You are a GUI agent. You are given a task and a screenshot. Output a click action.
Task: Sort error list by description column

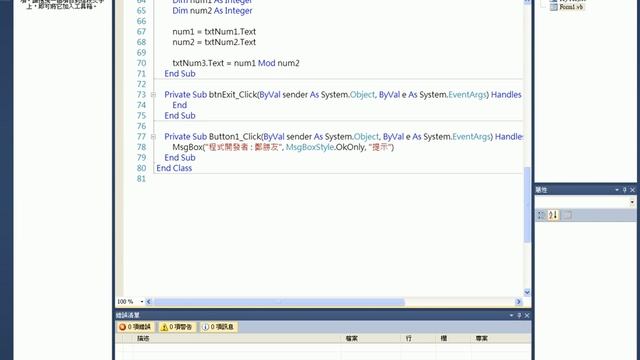[237, 338]
